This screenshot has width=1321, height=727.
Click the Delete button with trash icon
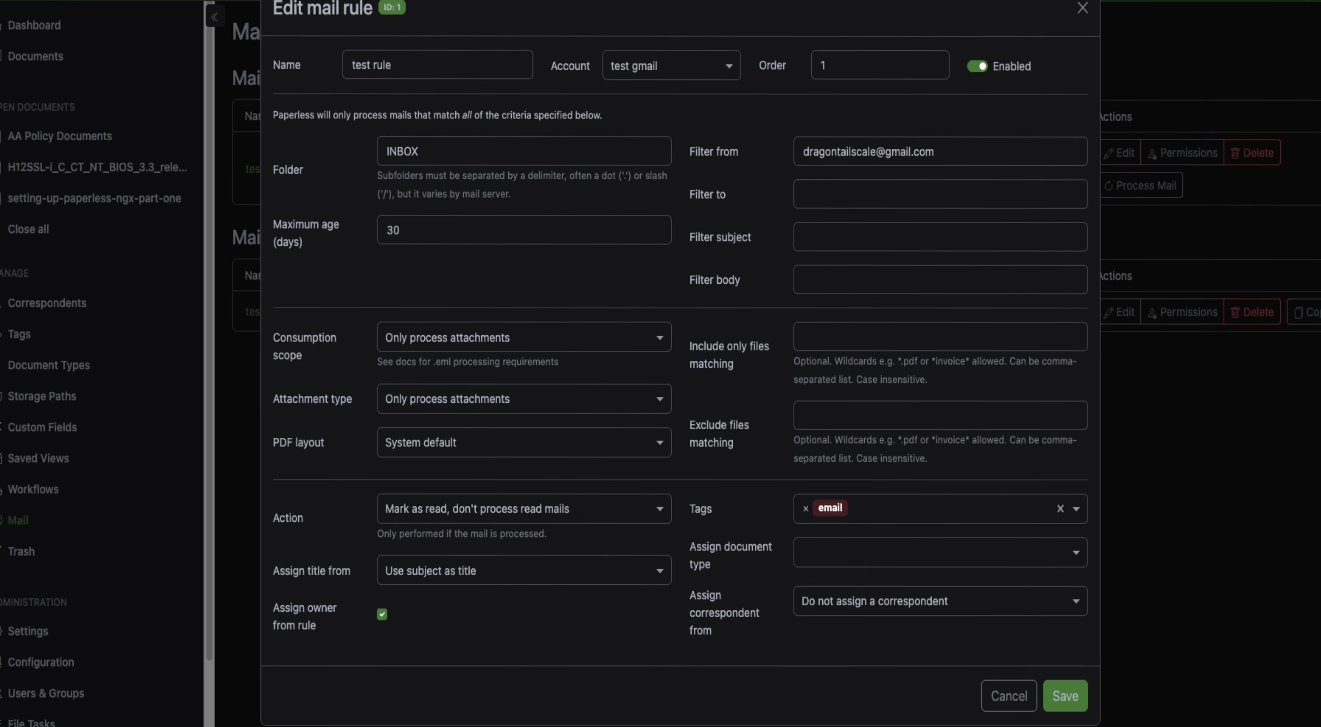pos(1251,153)
